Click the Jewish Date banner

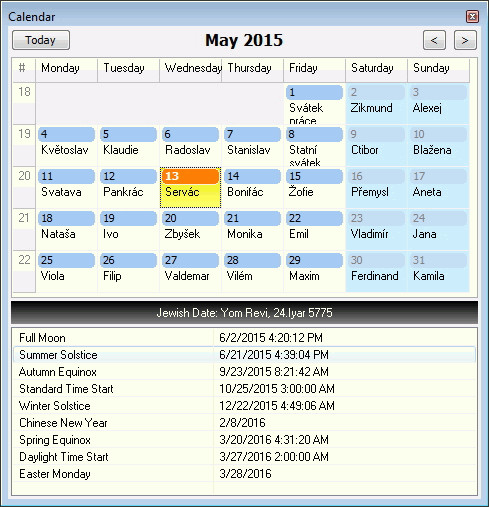(x=244, y=313)
